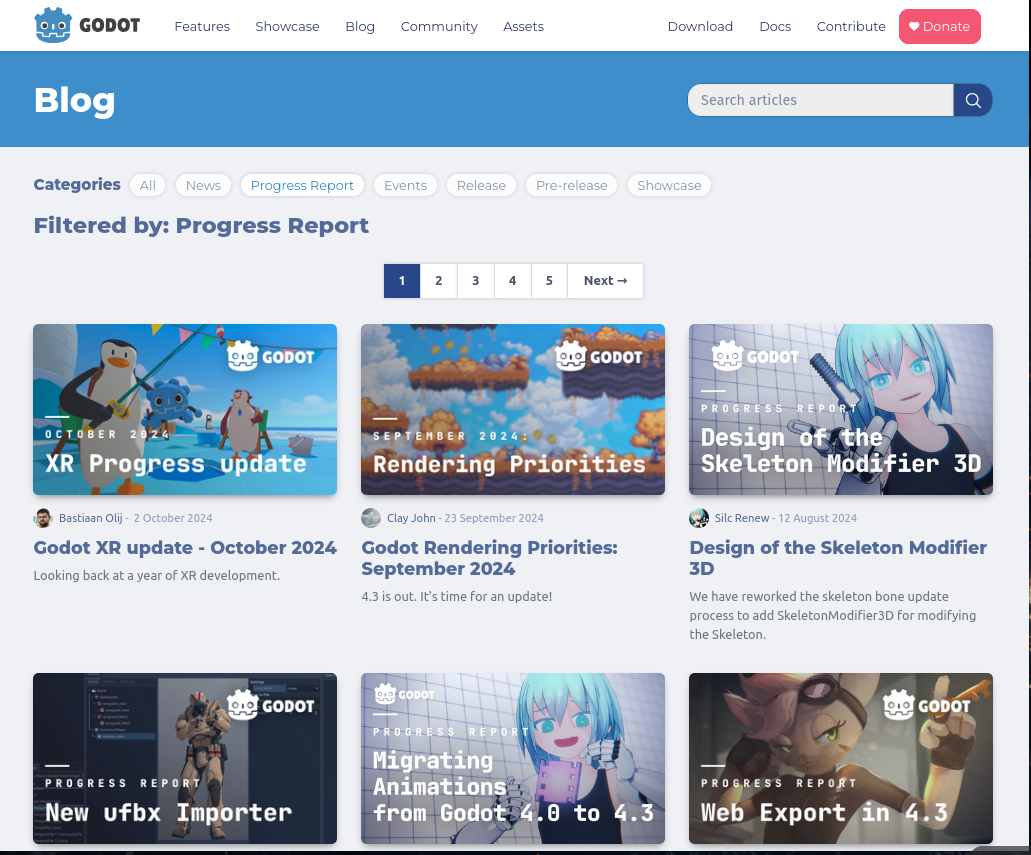Go to the Download page
This screenshot has width=1031, height=855.
coord(700,26)
